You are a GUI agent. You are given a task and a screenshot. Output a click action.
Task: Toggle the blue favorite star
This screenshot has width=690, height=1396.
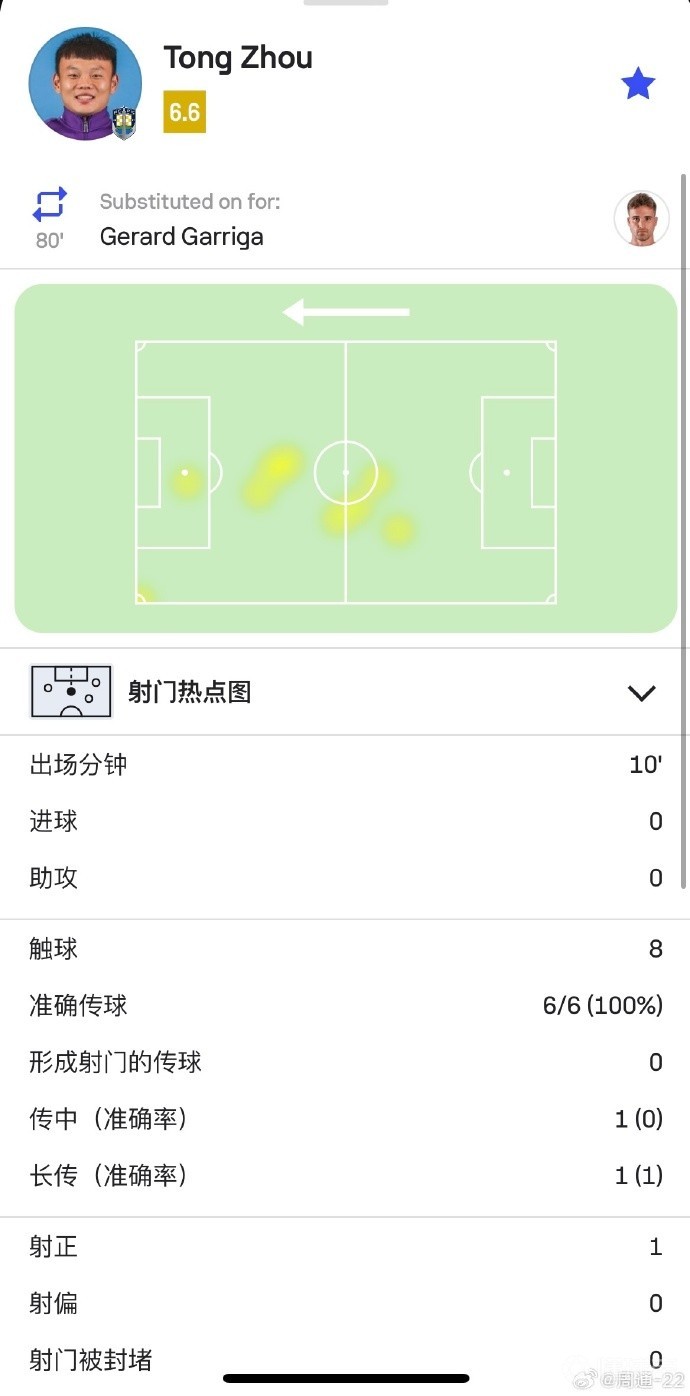coord(637,84)
